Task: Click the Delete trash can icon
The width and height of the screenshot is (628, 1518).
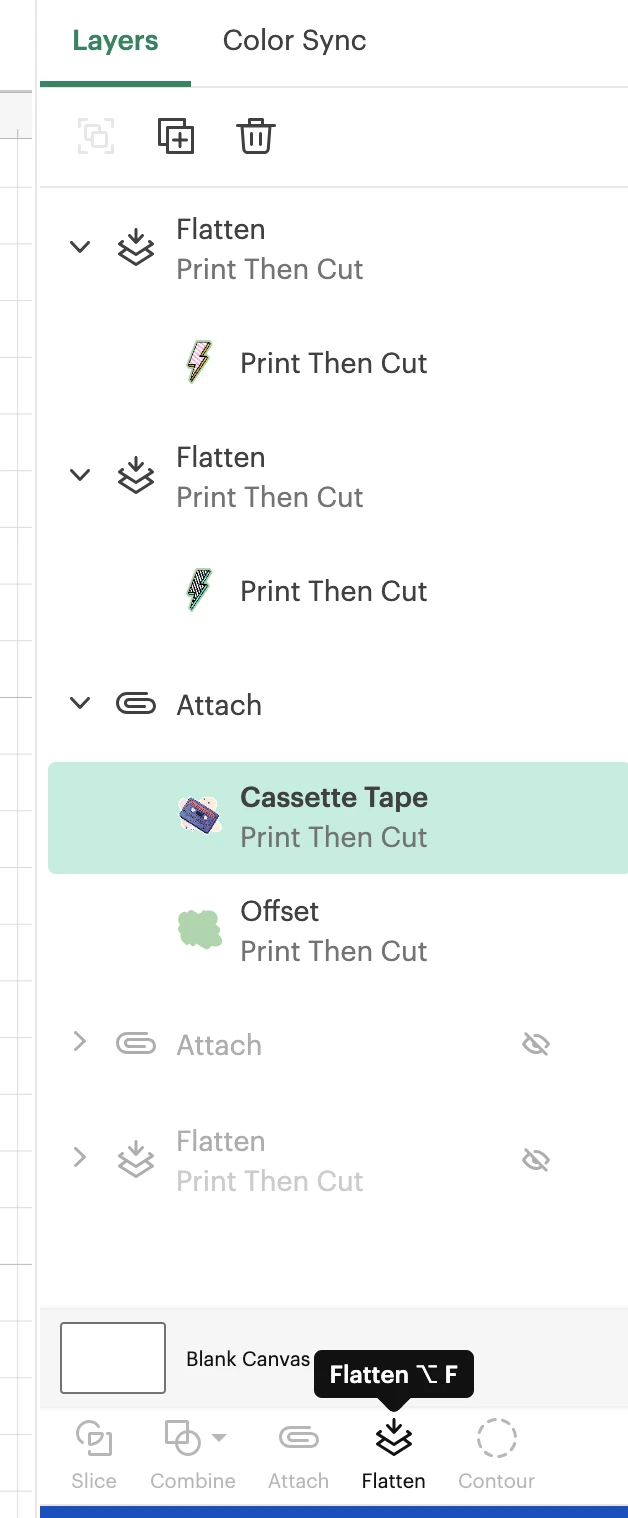Action: 255,136
